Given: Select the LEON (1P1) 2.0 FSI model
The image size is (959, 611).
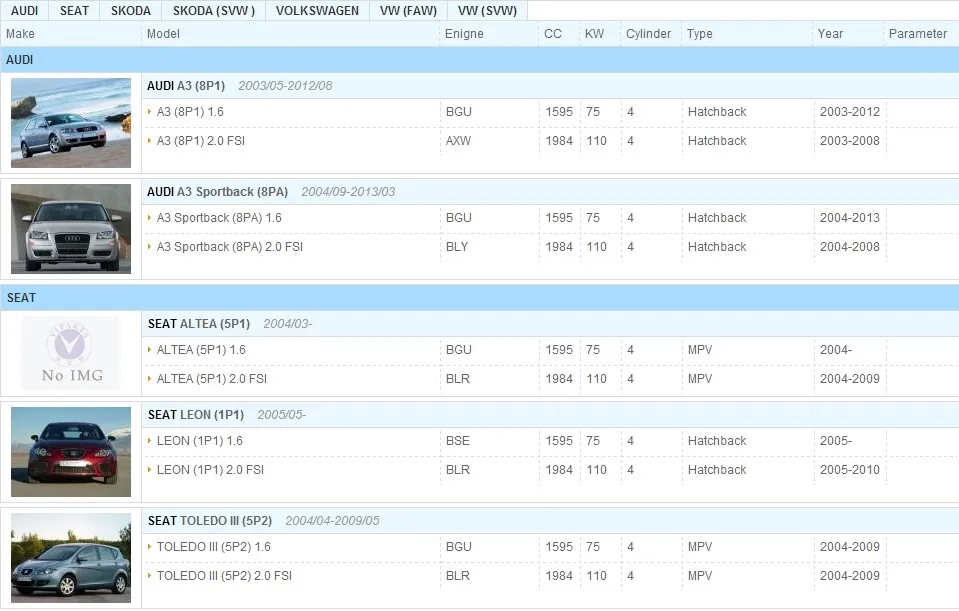Looking at the screenshot, I should click(x=210, y=470).
